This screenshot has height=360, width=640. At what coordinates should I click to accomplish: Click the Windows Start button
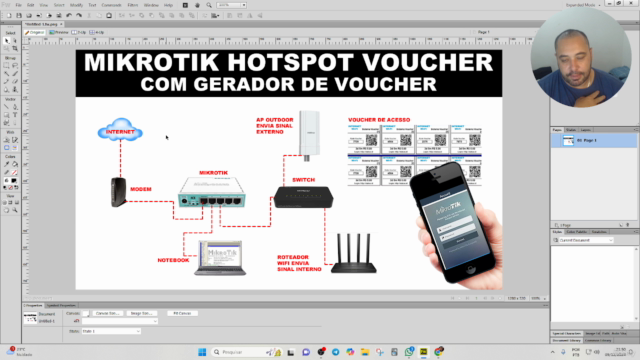point(202,352)
